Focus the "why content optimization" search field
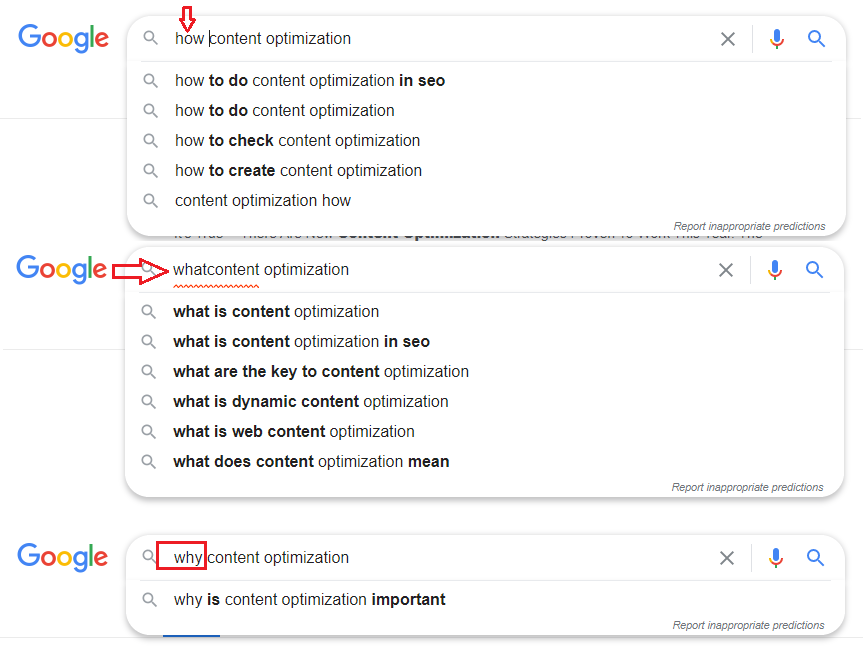863x646 pixels. (450, 558)
